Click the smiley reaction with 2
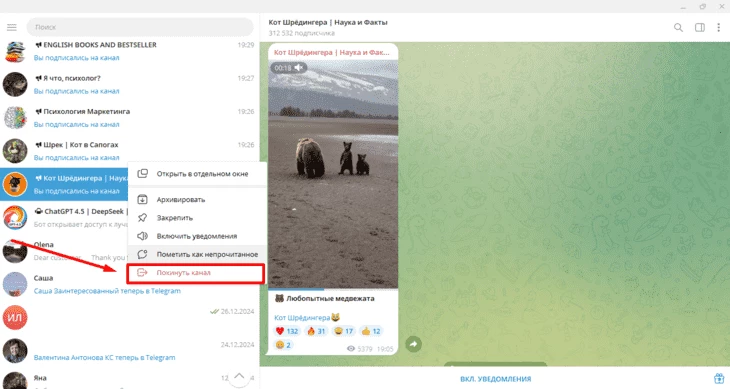The height and width of the screenshot is (389, 730). 284,345
